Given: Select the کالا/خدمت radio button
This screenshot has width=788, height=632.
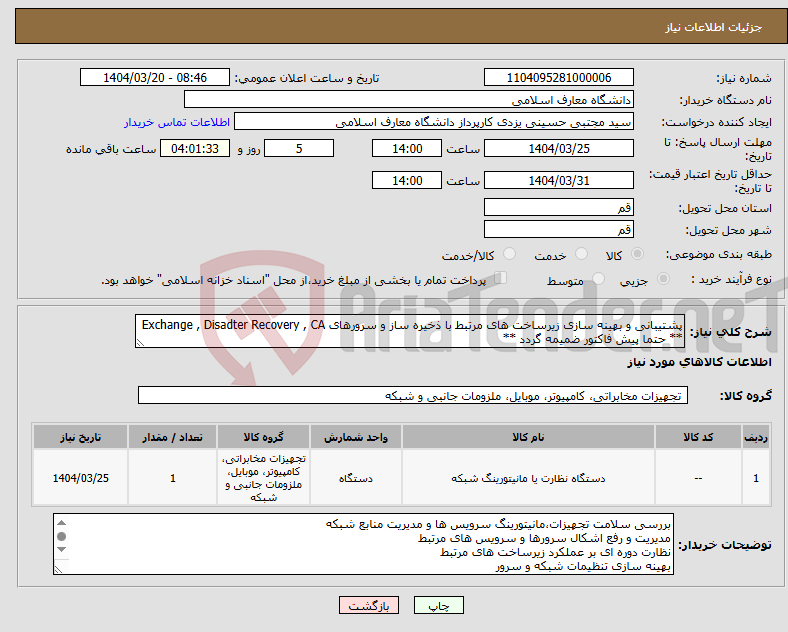Looking at the screenshot, I should pyautogui.click(x=509, y=254).
